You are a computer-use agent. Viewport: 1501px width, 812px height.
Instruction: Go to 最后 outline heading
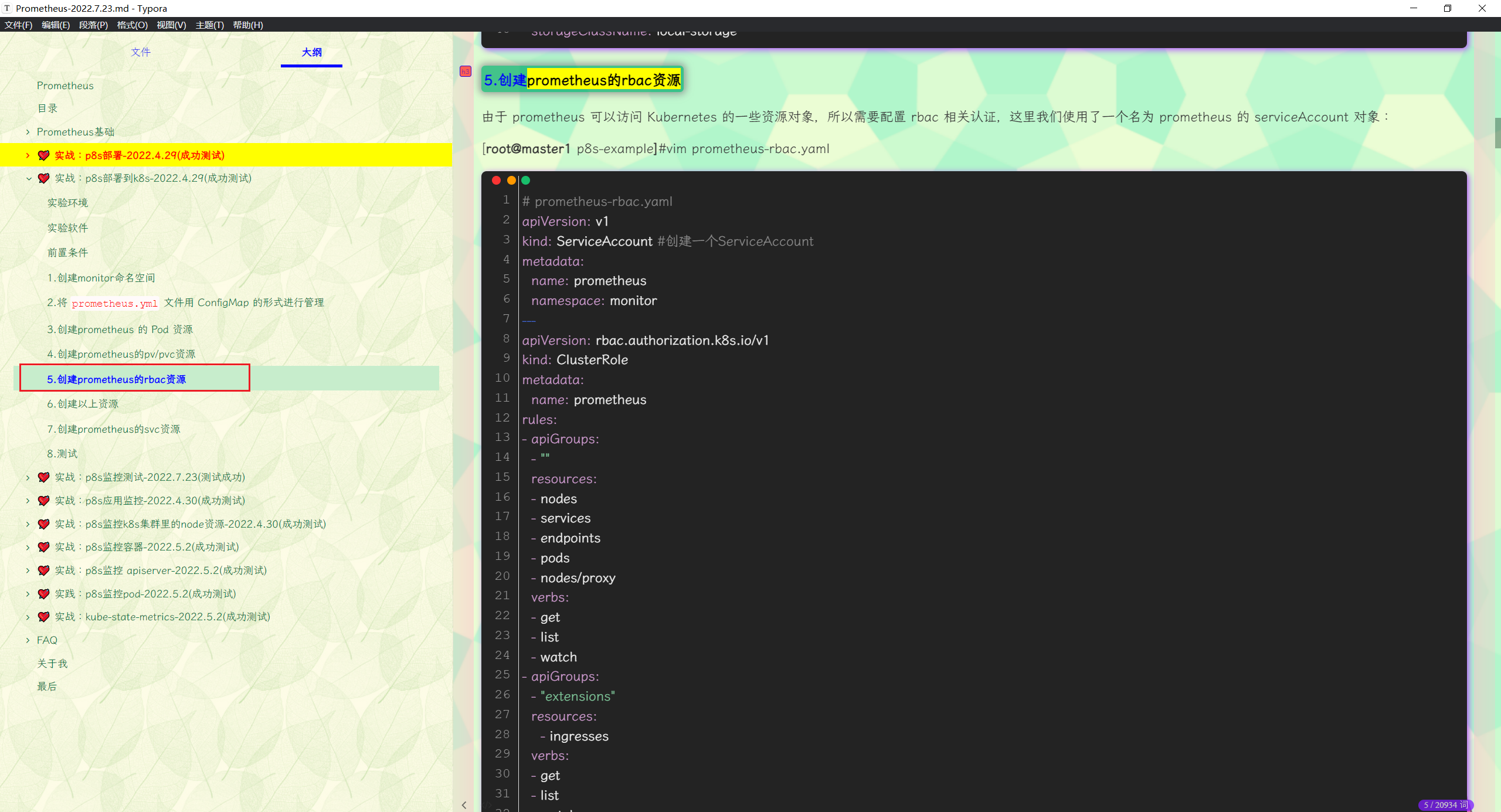pos(47,687)
